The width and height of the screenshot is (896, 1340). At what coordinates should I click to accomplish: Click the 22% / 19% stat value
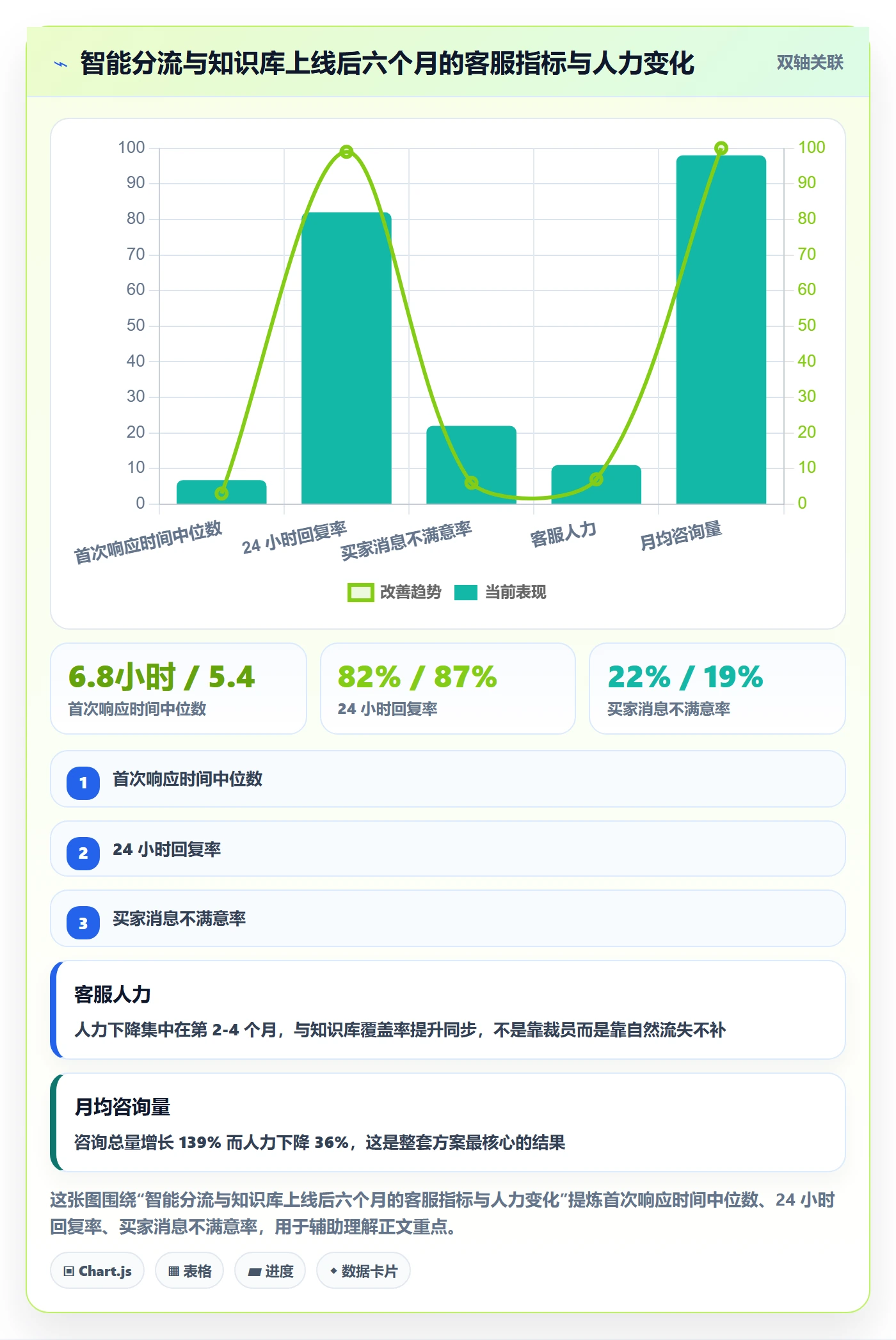click(x=685, y=677)
